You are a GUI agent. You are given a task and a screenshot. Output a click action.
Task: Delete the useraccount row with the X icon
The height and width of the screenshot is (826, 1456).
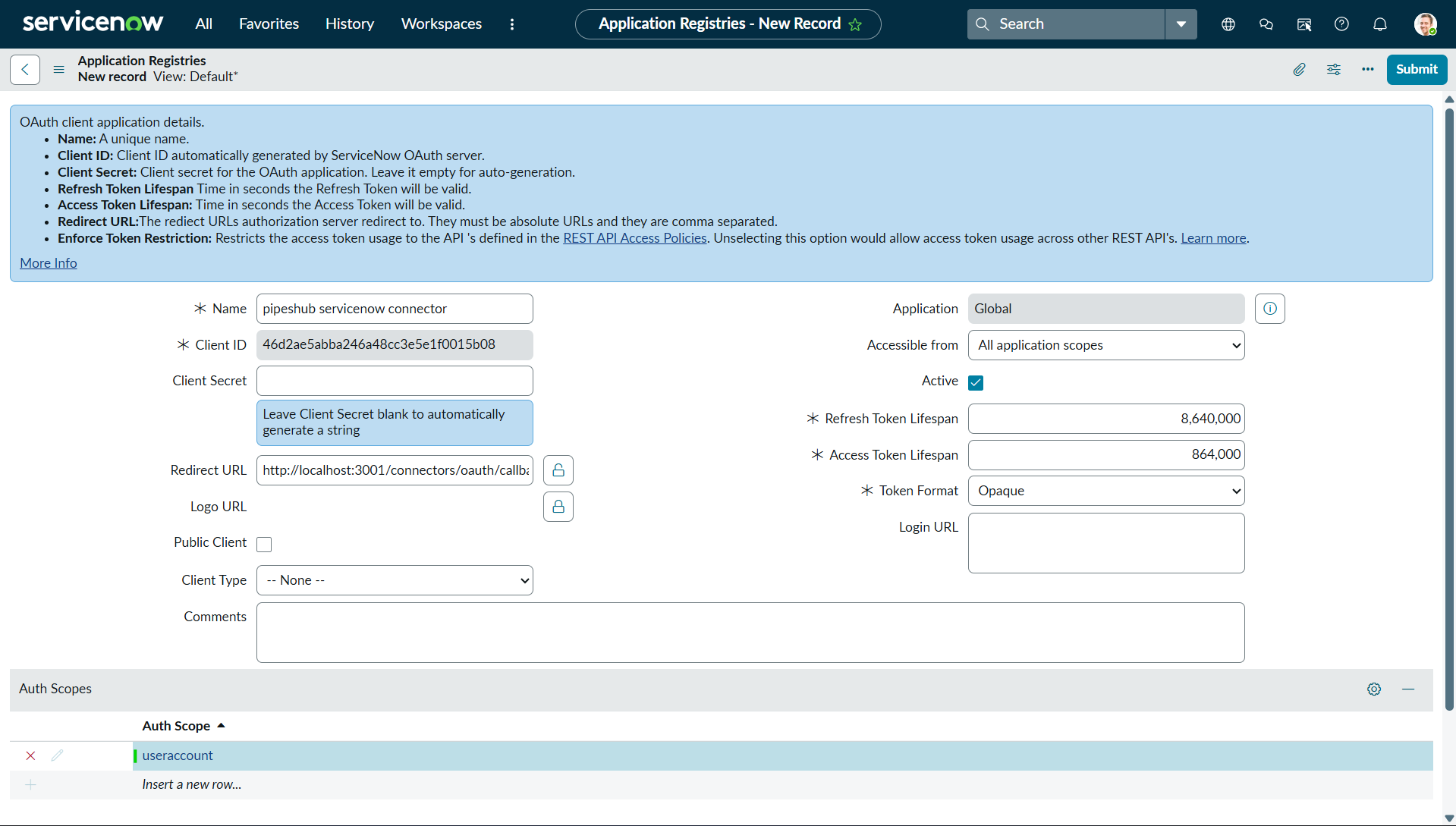[x=30, y=755]
